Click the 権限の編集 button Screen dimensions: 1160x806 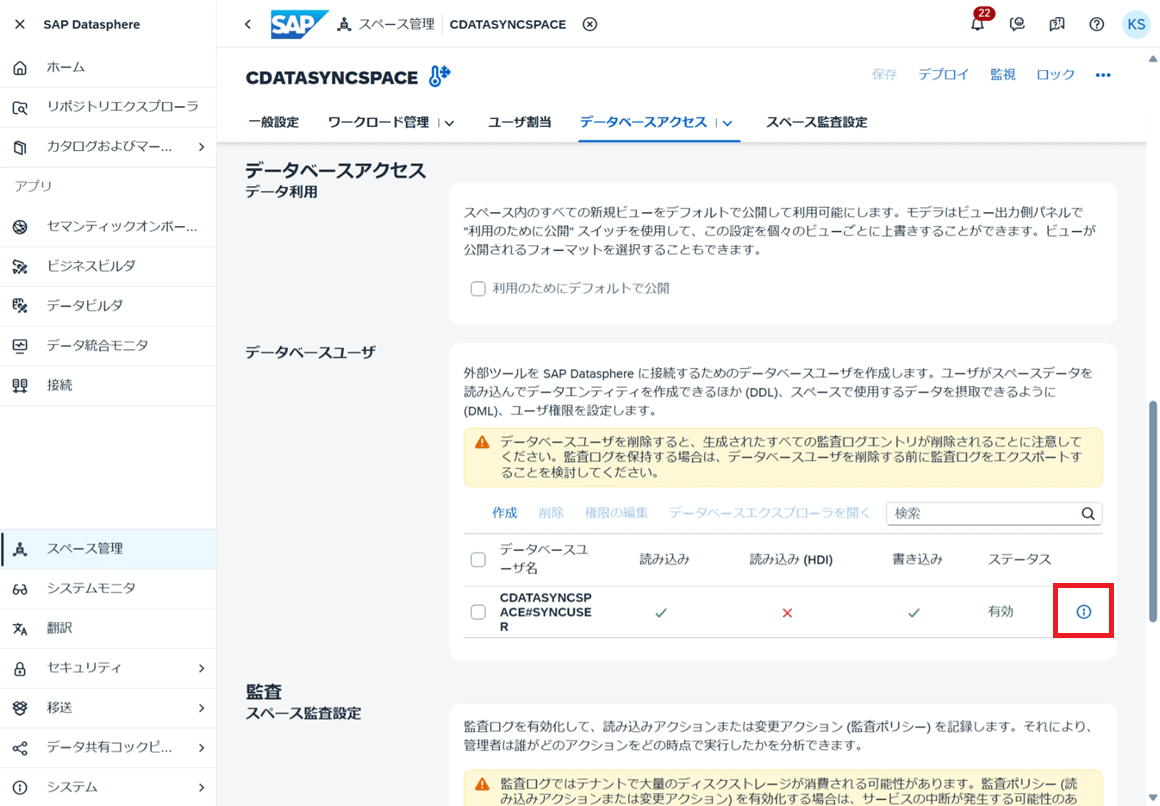pos(616,513)
